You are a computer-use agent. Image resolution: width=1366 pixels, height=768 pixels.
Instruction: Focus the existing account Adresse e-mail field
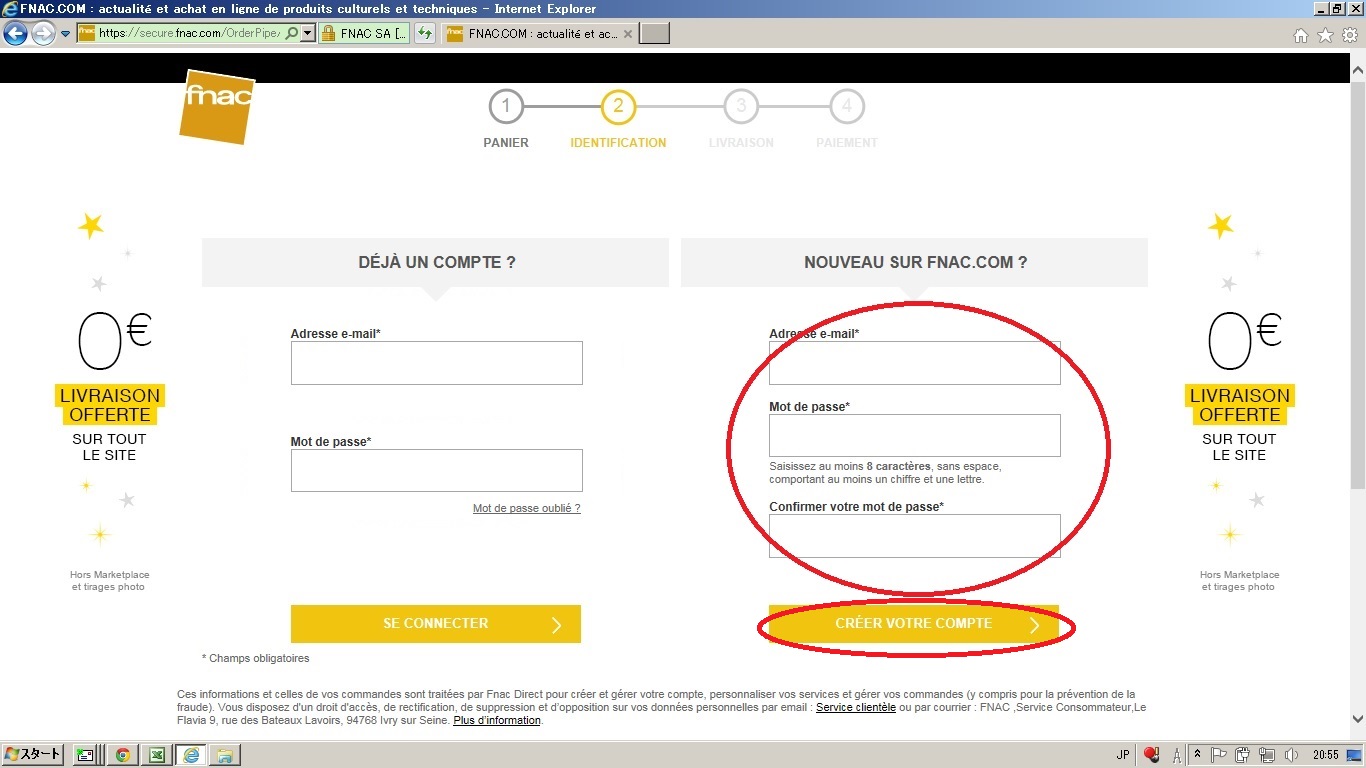436,363
